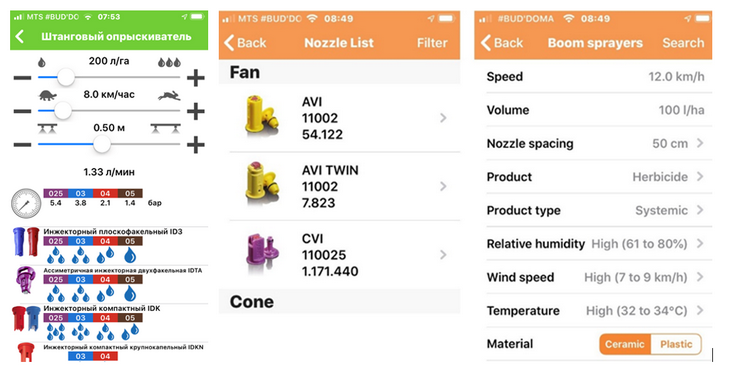Expand the Wind speed setting chevron

(x=700, y=277)
